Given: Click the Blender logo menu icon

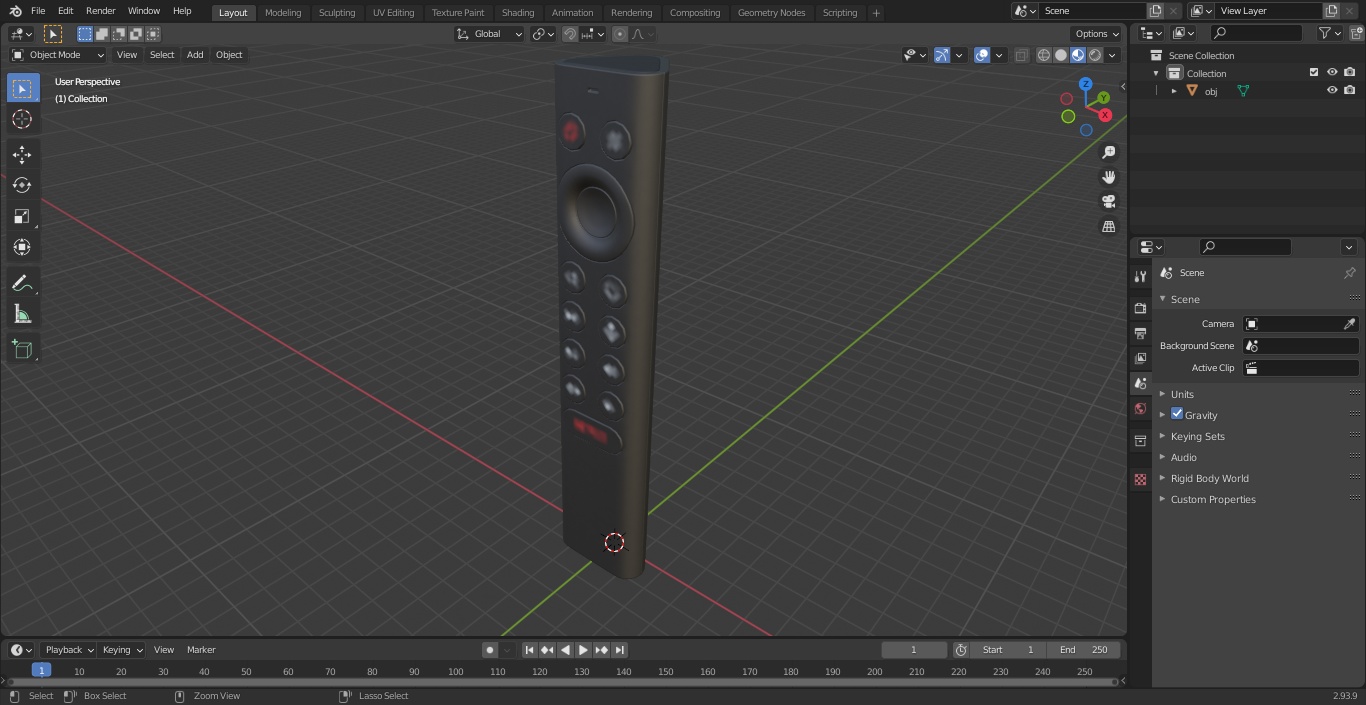Looking at the screenshot, I should pos(15,11).
